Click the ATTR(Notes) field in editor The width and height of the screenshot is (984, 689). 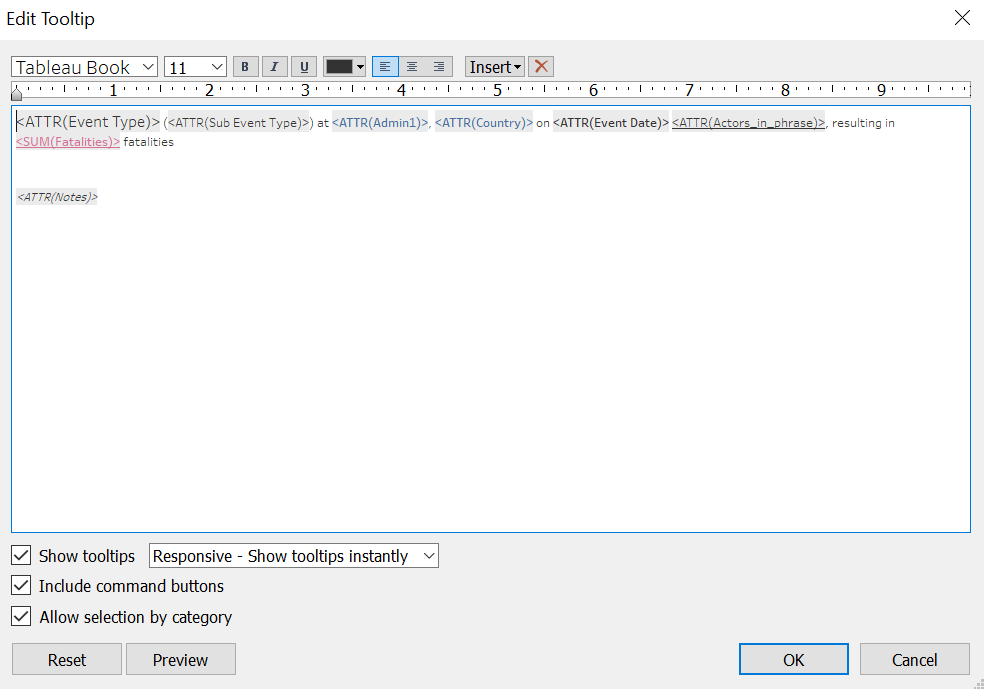coord(57,197)
